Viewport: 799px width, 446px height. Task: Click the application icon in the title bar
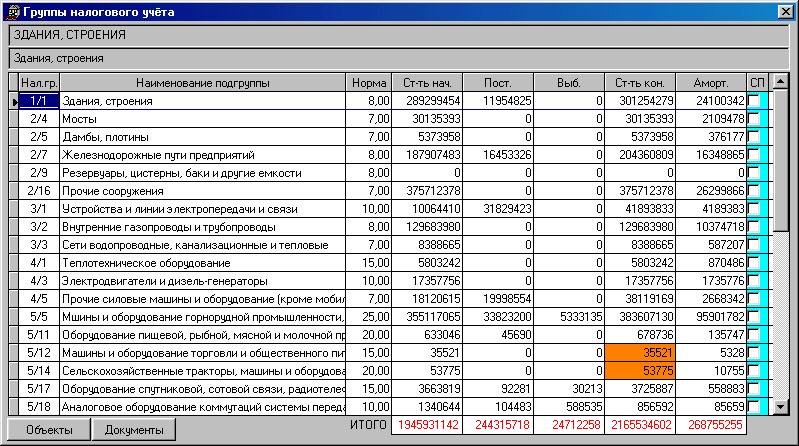pyautogui.click(x=13, y=12)
